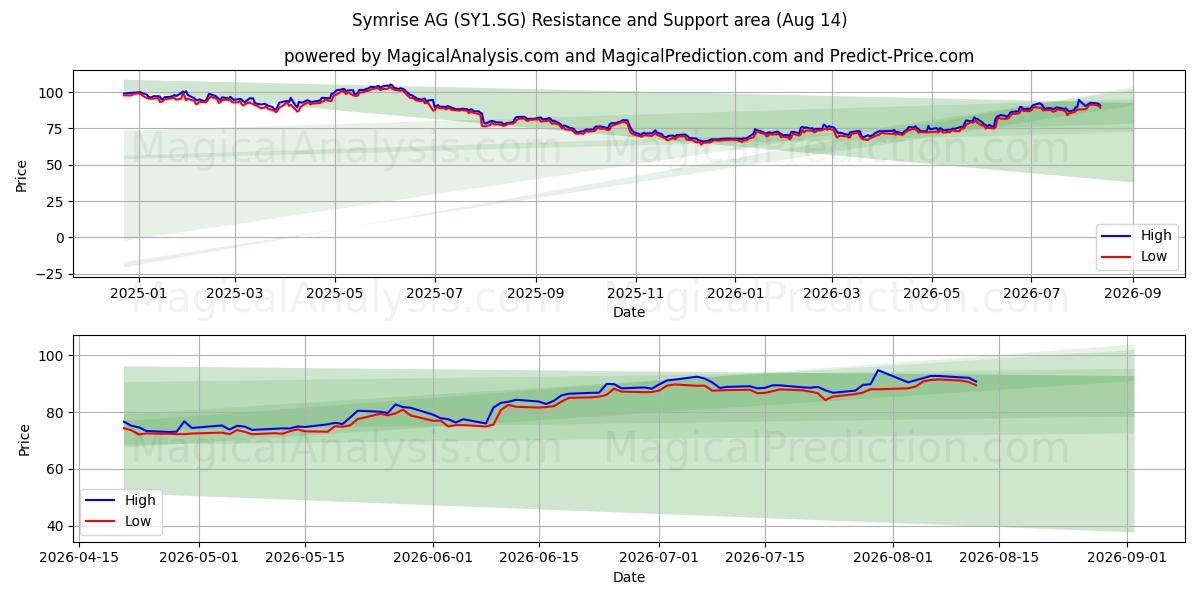
Task: Click the '2026-05-01' tick label on bottom chart
Action: click(199, 558)
